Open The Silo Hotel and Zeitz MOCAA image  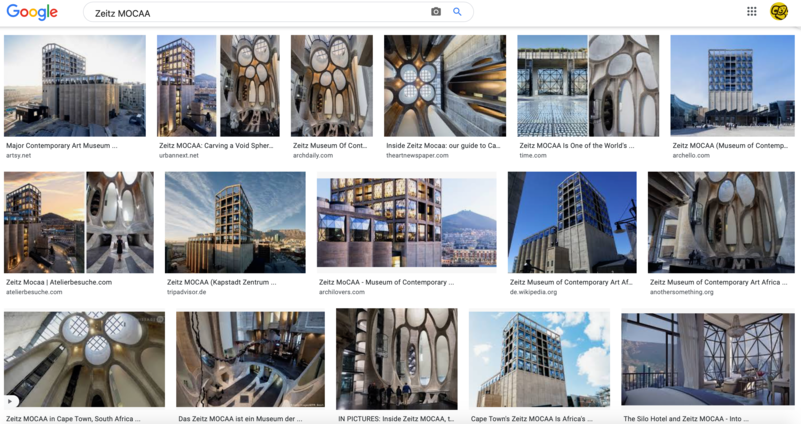pos(708,359)
